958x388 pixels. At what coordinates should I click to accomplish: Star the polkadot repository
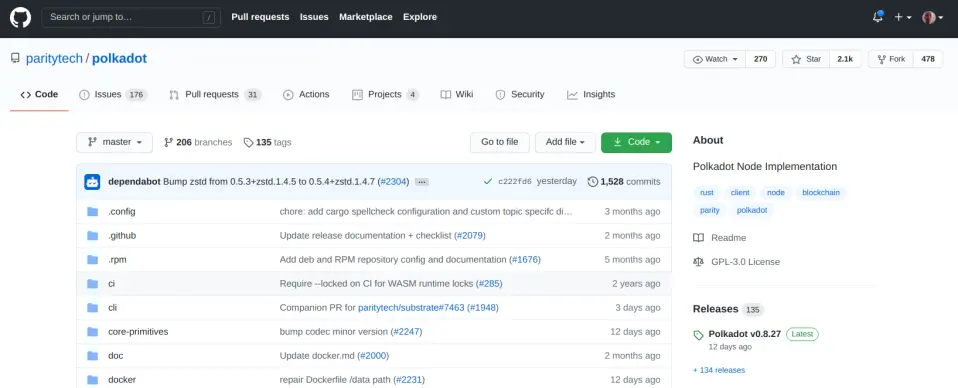coord(806,59)
